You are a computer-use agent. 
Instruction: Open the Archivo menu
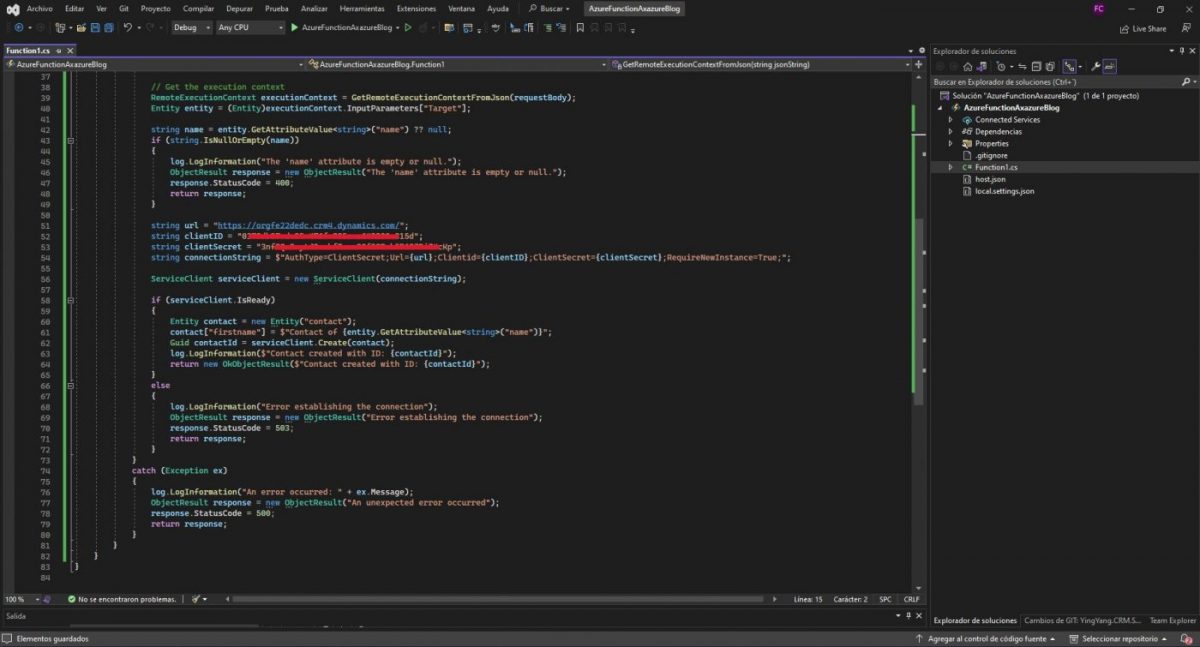click(40, 8)
